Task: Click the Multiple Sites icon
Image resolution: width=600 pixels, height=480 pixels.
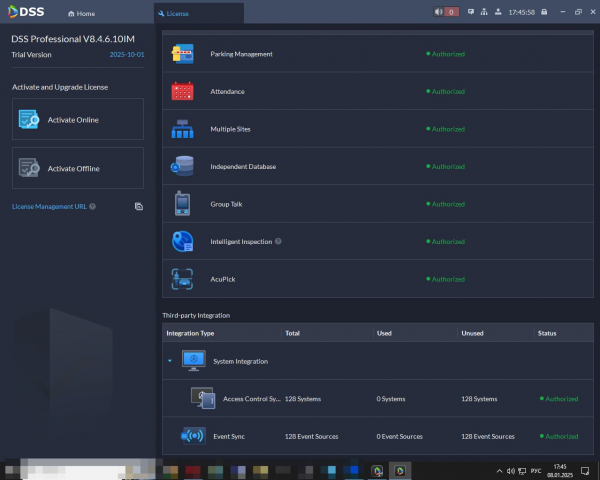Action: point(183,129)
